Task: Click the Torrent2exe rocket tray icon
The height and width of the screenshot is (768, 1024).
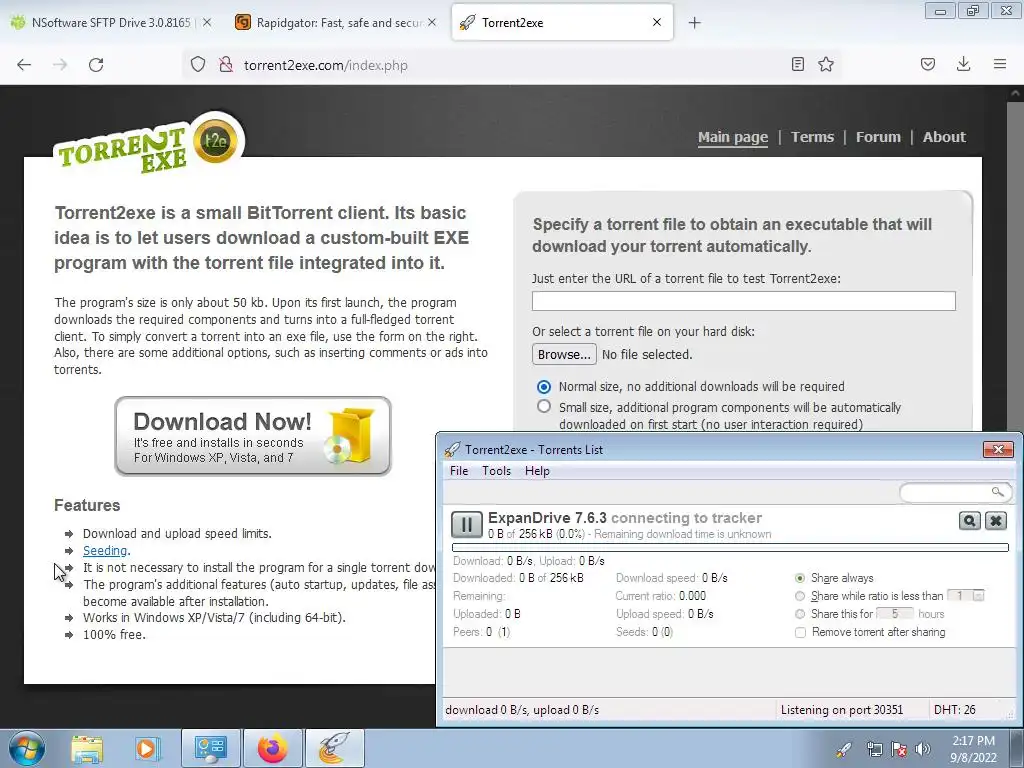Action: tap(844, 750)
